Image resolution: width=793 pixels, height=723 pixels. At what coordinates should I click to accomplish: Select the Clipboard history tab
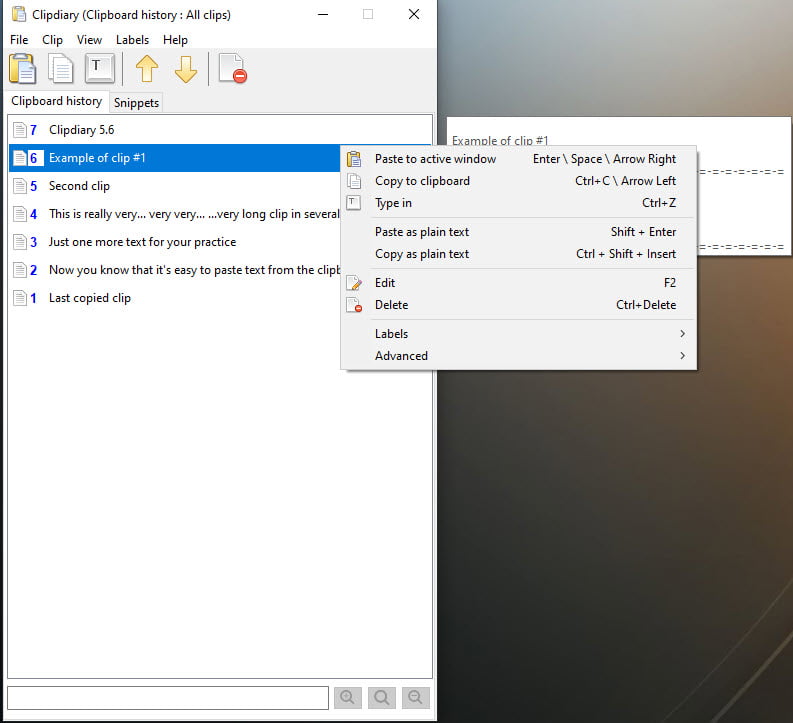pos(57,101)
